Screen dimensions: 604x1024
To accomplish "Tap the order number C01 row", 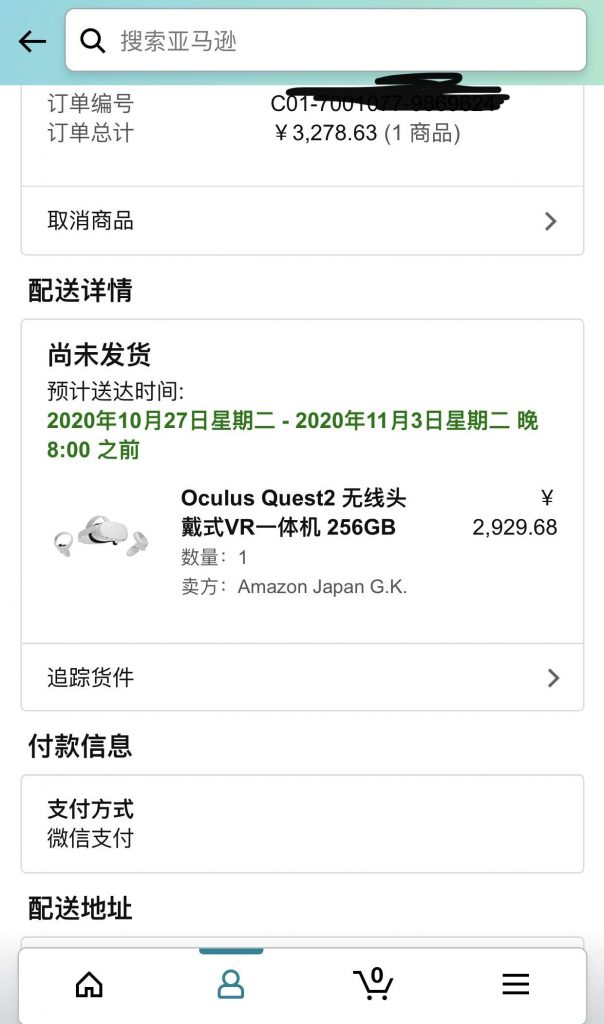I will pos(300,101).
